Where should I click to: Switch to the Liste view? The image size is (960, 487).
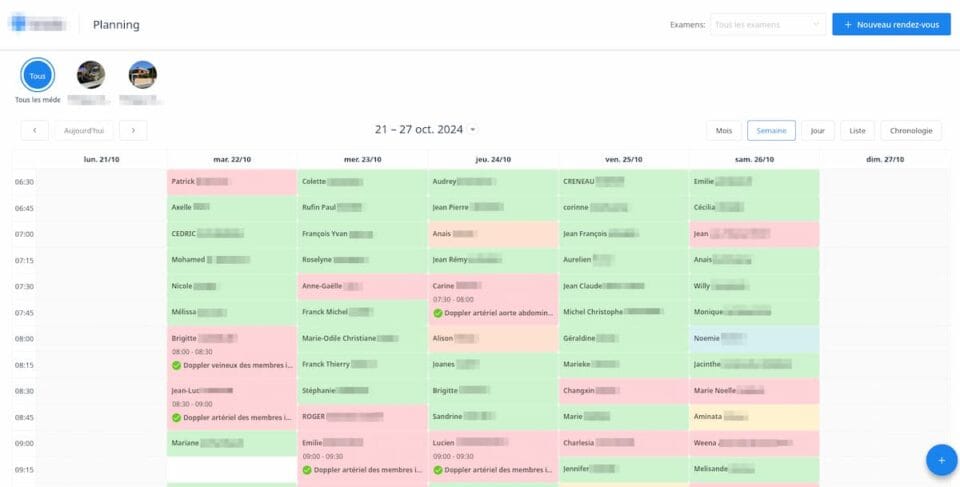point(857,130)
